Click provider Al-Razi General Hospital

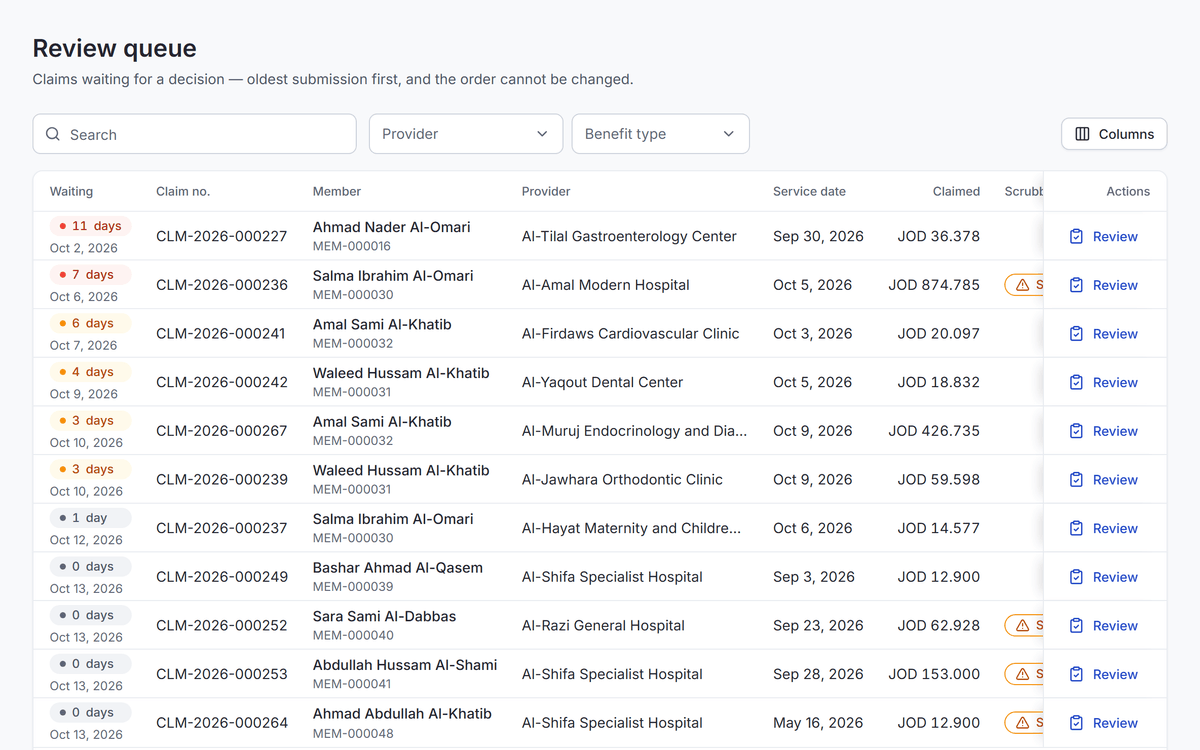(603, 626)
